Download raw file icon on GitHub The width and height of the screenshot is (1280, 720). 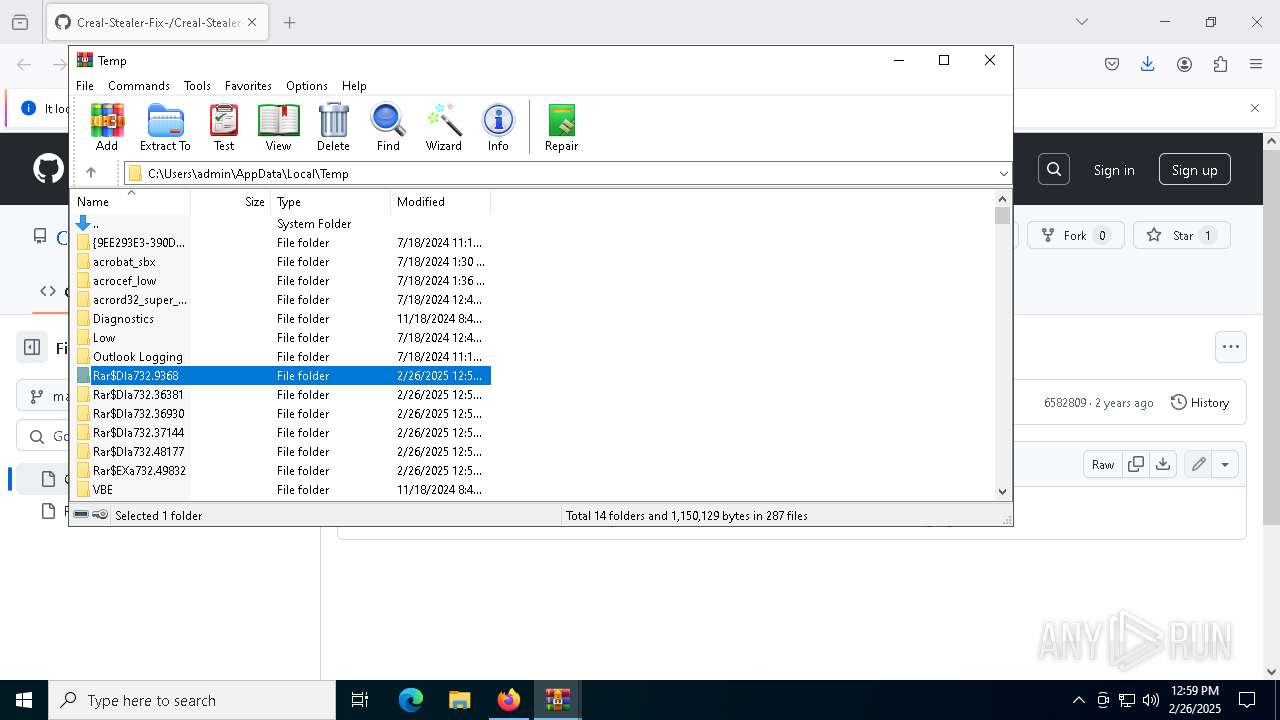1163,464
